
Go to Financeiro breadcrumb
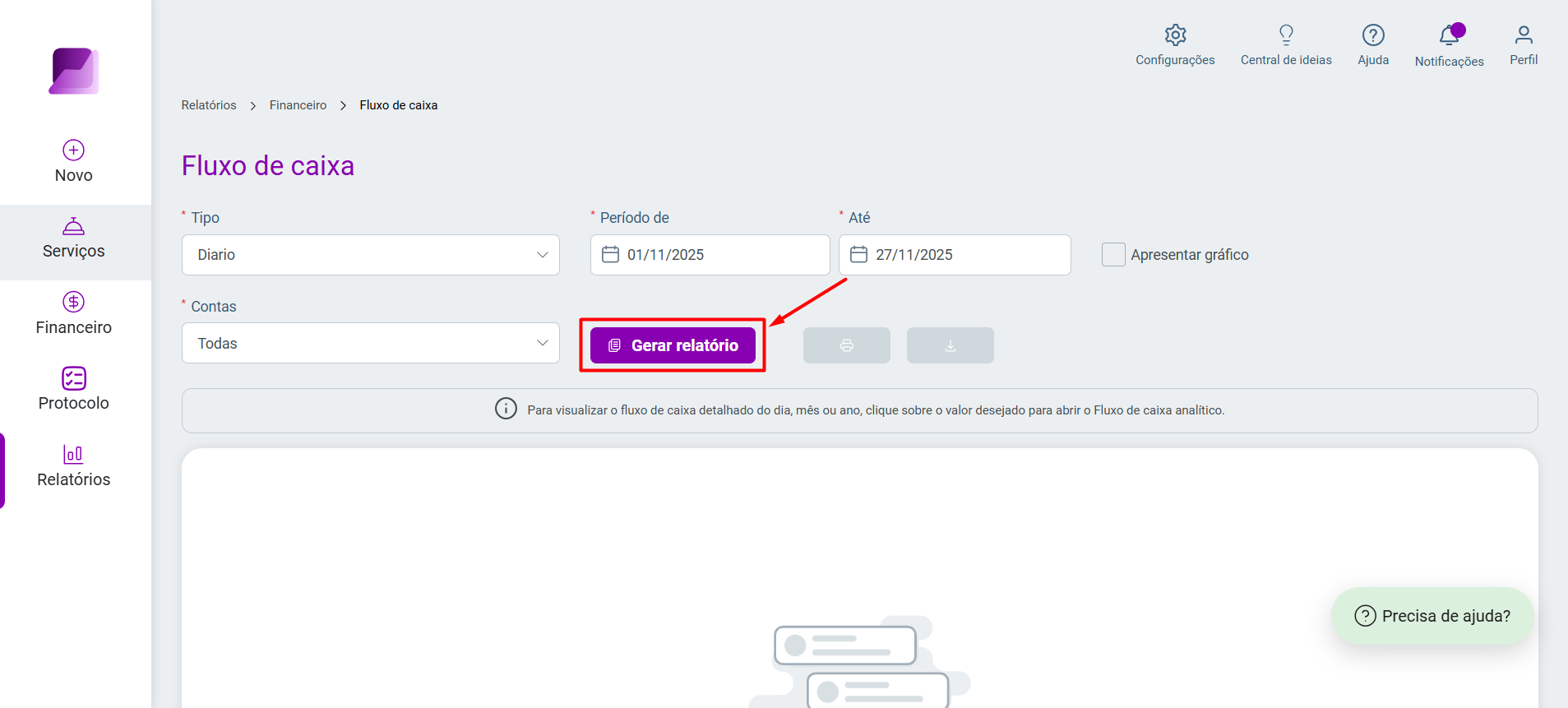(298, 105)
